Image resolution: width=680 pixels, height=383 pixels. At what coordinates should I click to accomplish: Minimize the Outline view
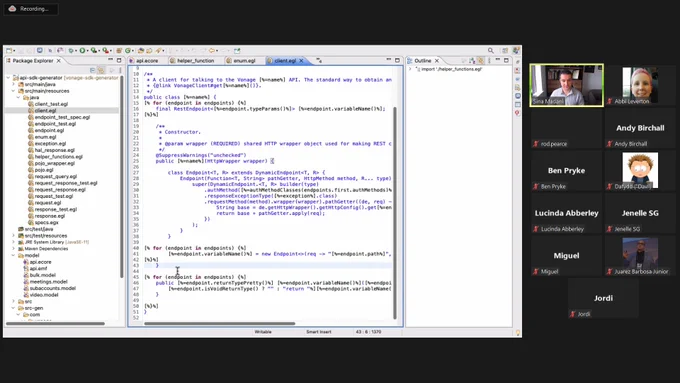497,59
